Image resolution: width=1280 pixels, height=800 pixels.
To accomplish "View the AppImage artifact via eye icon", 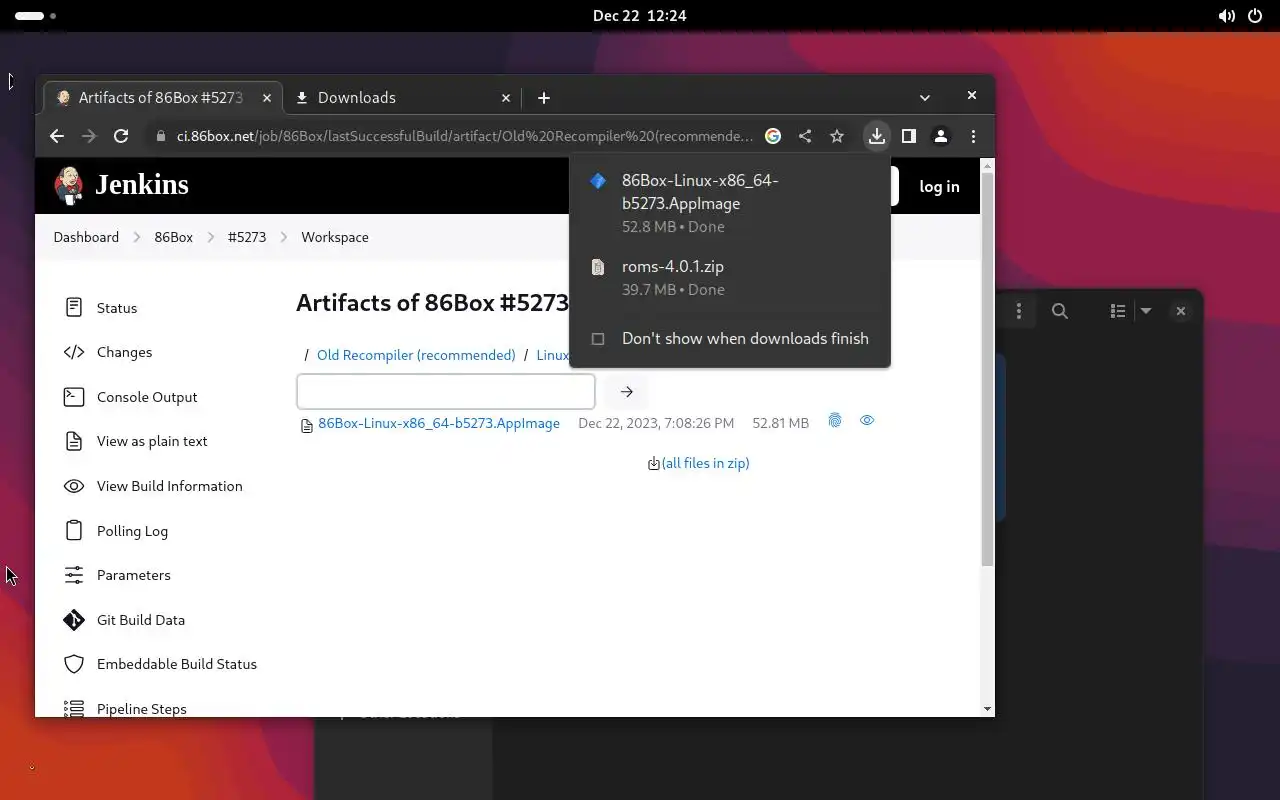I will (x=867, y=421).
